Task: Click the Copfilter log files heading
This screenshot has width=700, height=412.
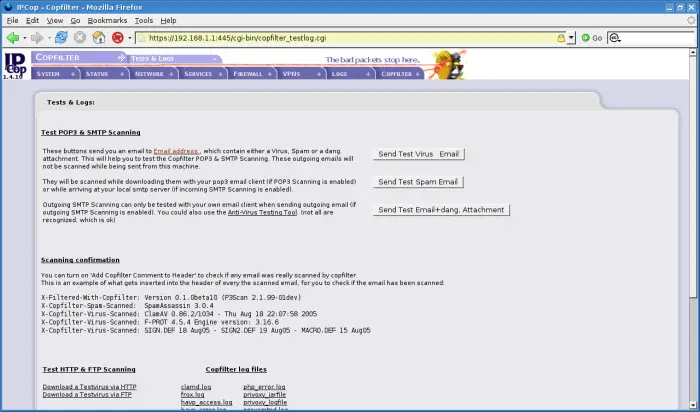Action: 236,370
